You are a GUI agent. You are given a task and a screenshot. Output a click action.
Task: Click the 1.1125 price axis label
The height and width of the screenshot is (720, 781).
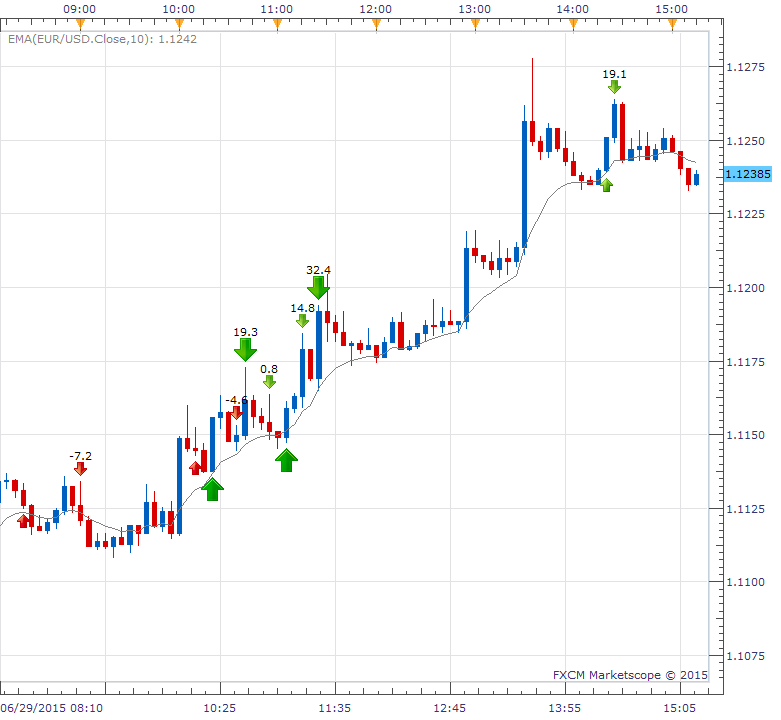[x=746, y=509]
